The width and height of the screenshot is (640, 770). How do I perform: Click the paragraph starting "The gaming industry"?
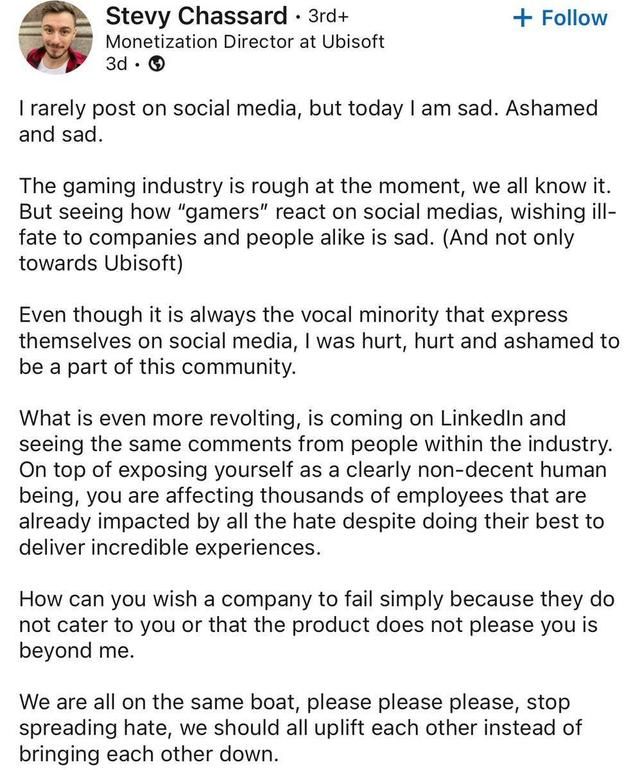coord(318,225)
